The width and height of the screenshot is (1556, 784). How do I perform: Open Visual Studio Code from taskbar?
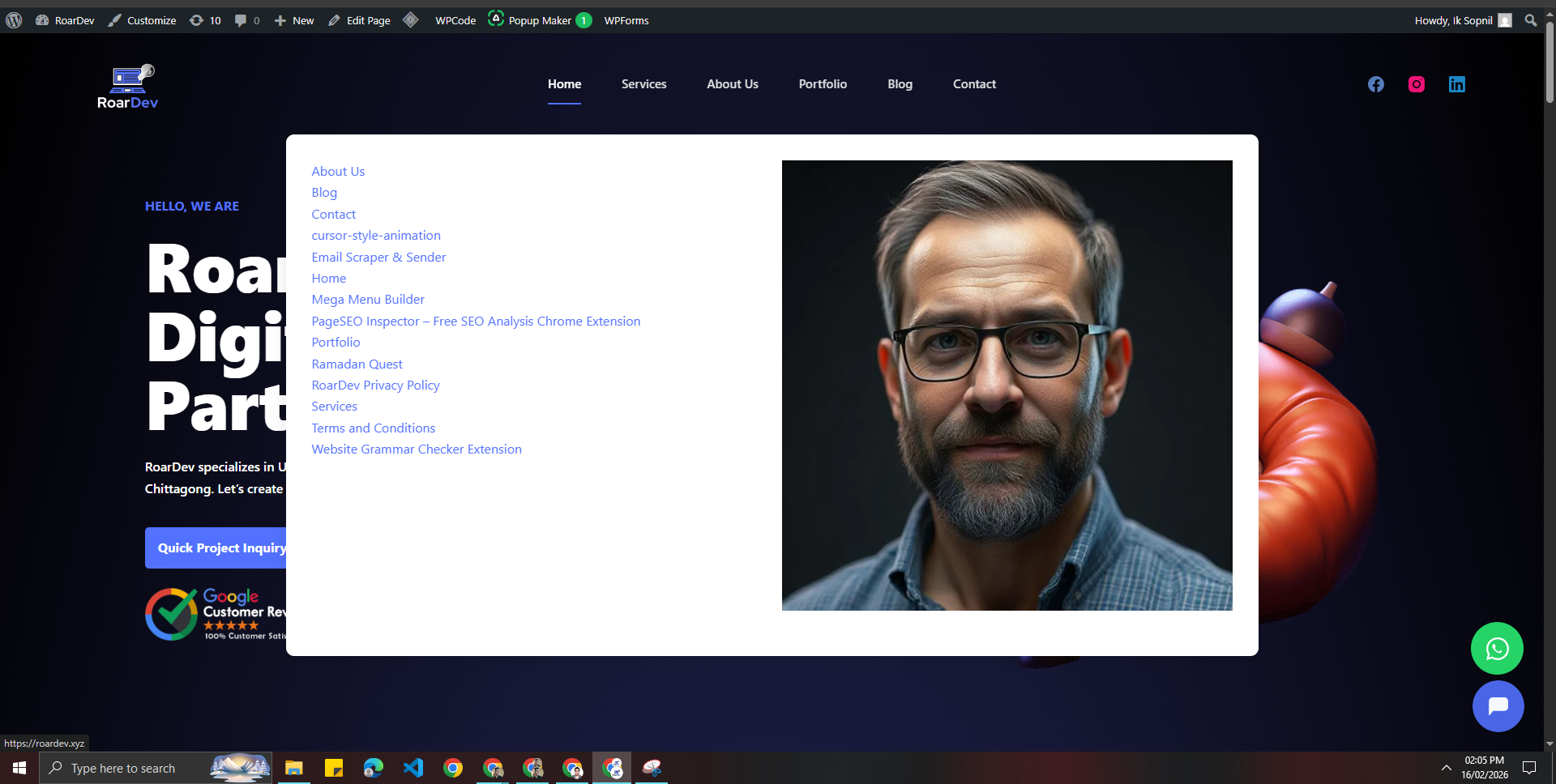pos(413,768)
